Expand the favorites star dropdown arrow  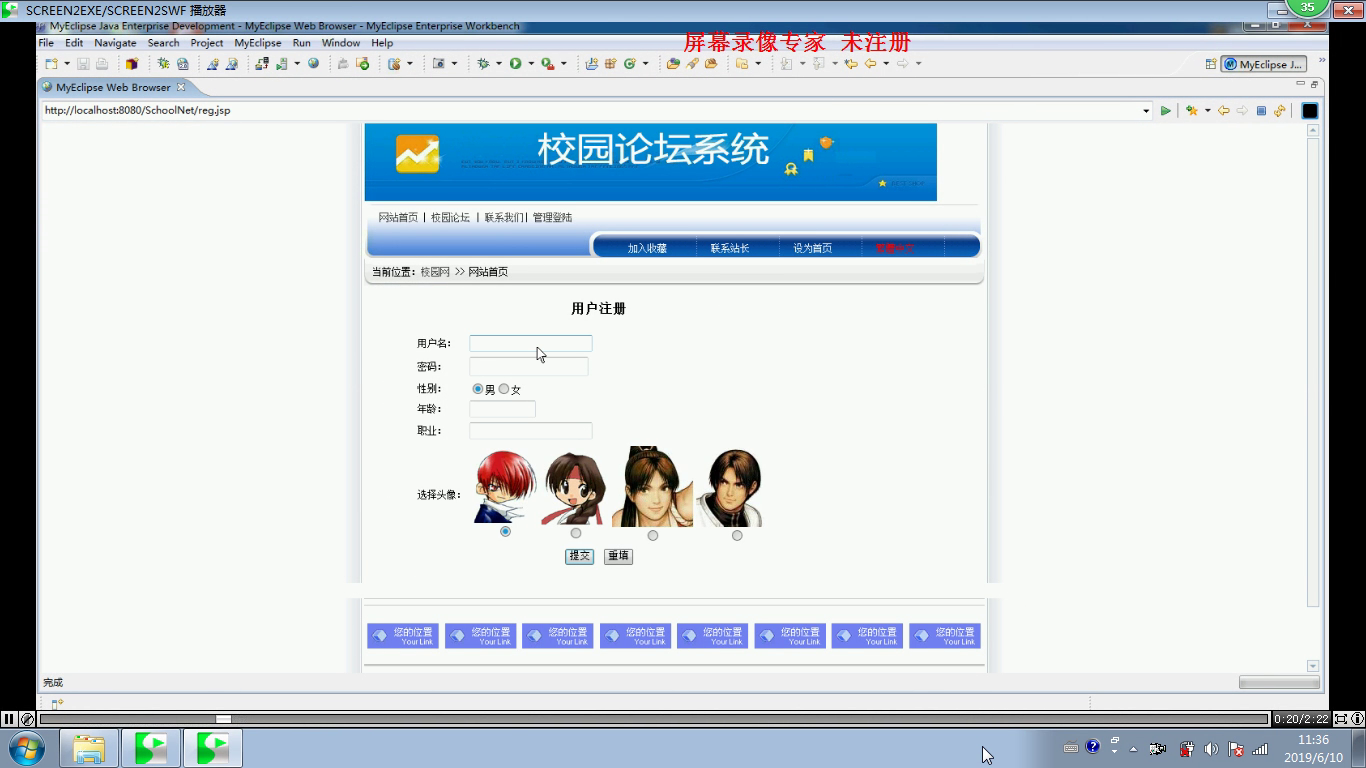point(1207,110)
